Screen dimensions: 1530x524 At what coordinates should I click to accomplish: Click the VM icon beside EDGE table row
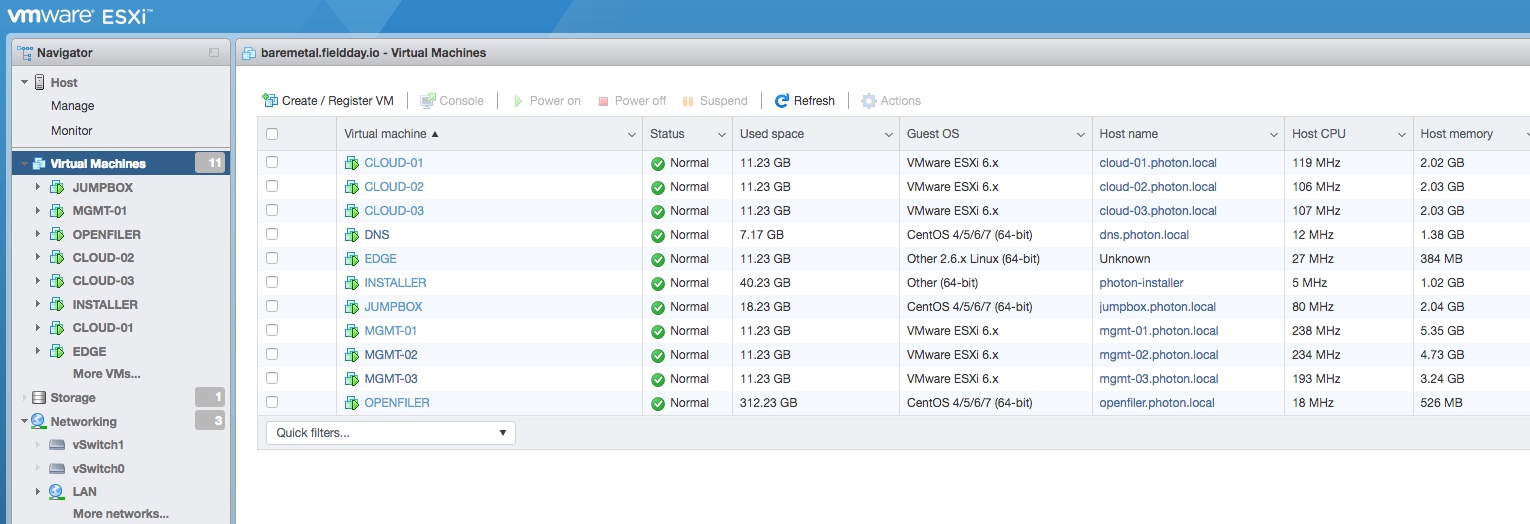(x=352, y=259)
